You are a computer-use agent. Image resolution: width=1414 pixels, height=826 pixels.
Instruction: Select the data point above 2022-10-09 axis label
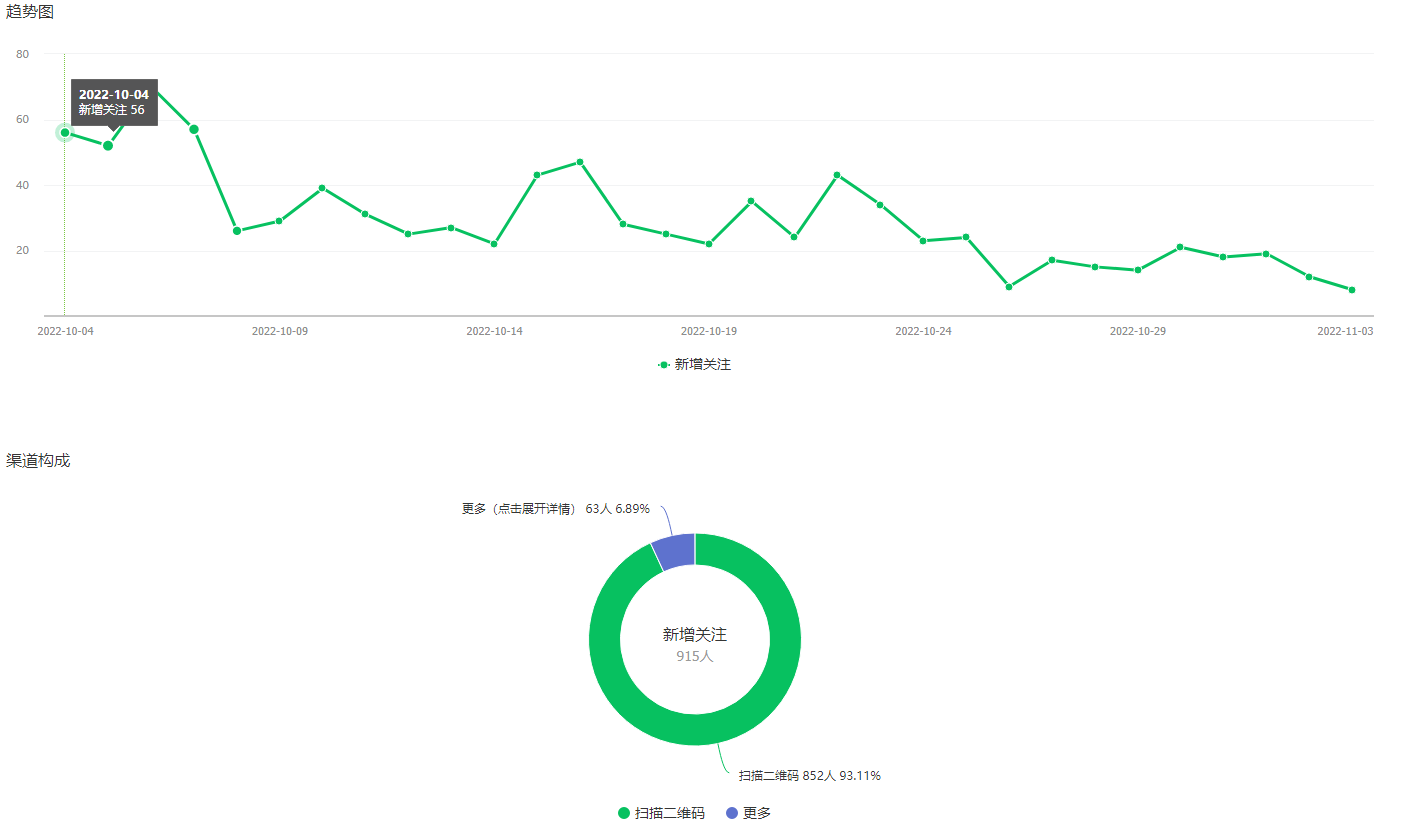pos(279,221)
